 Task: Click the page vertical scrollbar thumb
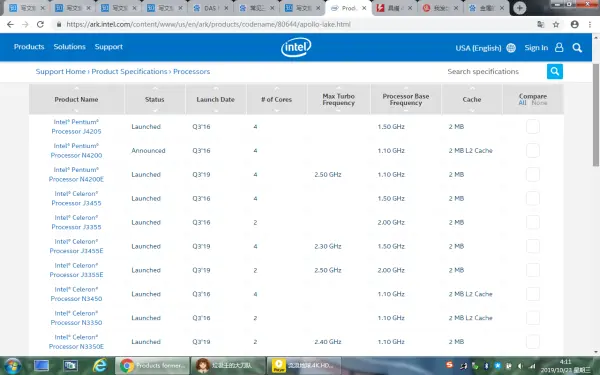(x=596, y=115)
